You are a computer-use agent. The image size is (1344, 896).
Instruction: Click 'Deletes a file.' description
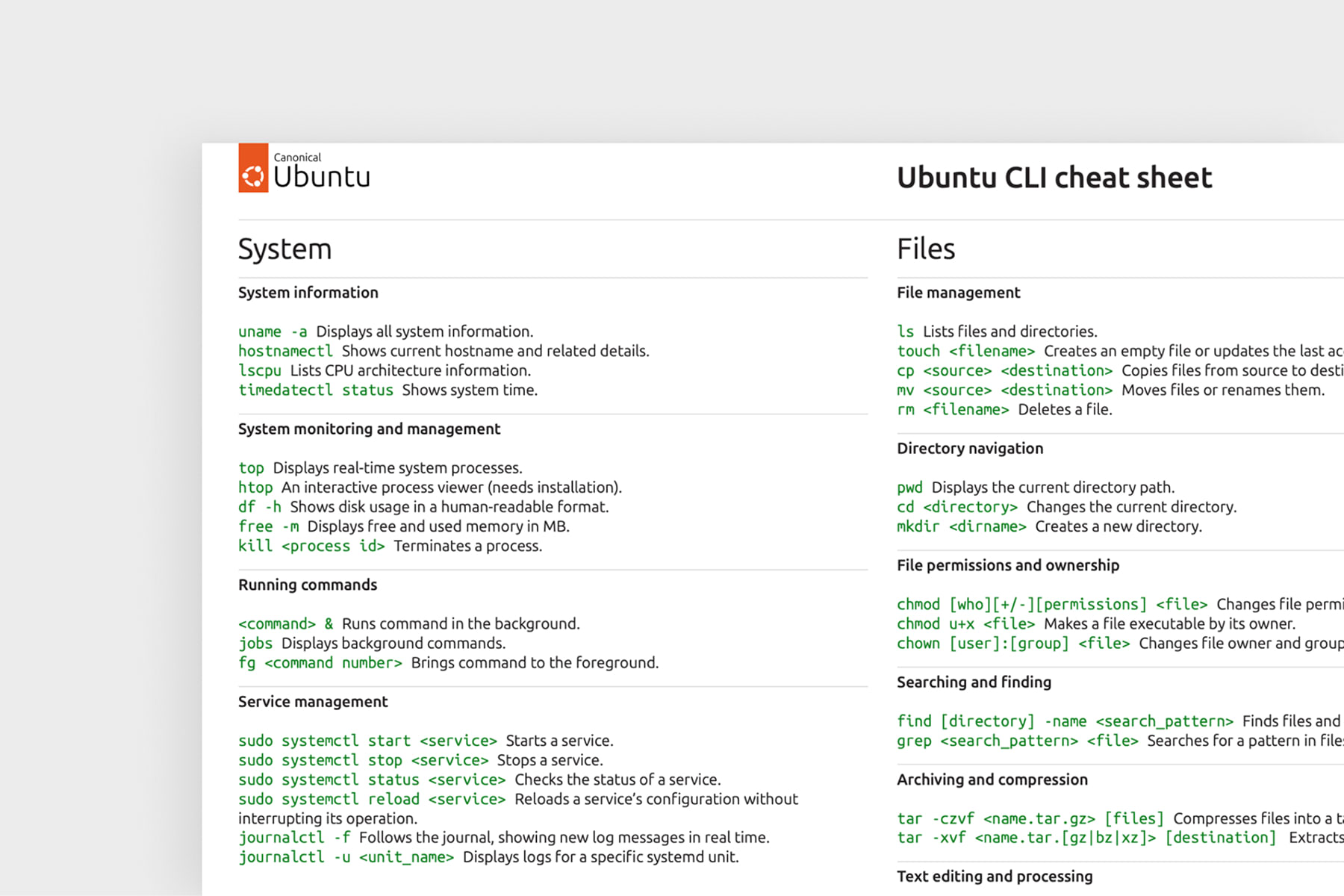(x=1065, y=409)
